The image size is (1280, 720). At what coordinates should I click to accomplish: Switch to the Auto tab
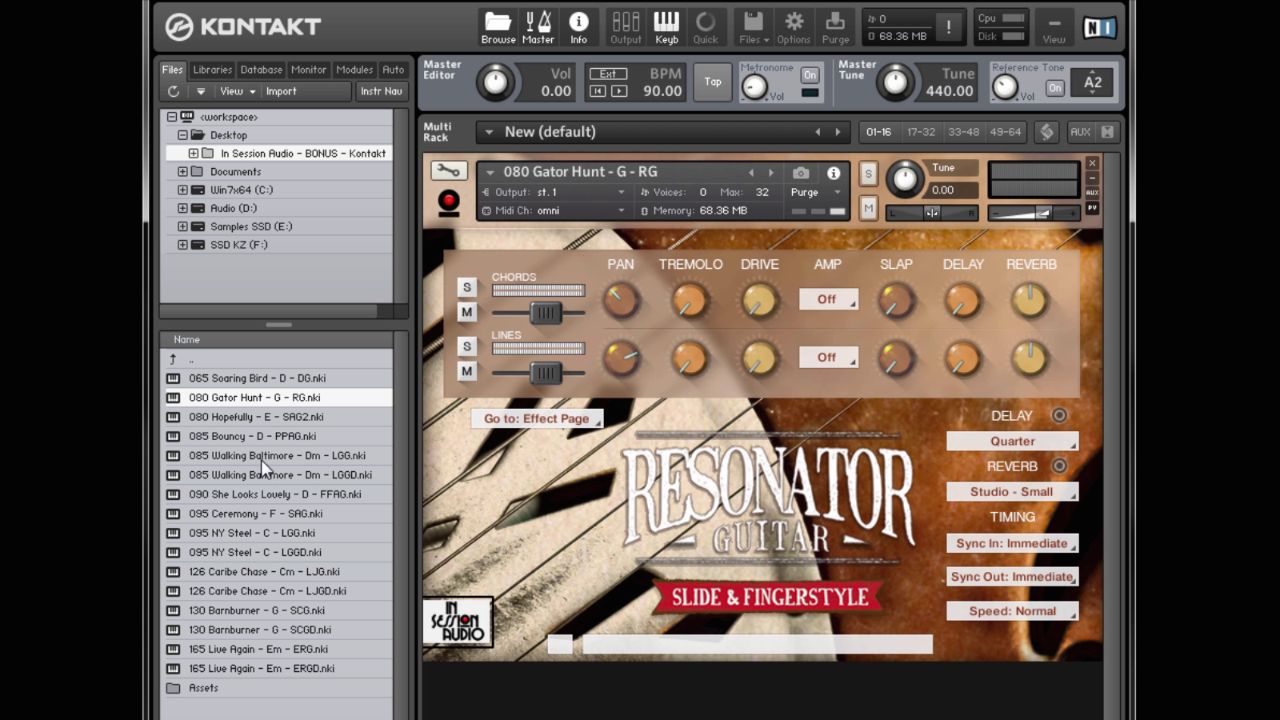point(393,70)
